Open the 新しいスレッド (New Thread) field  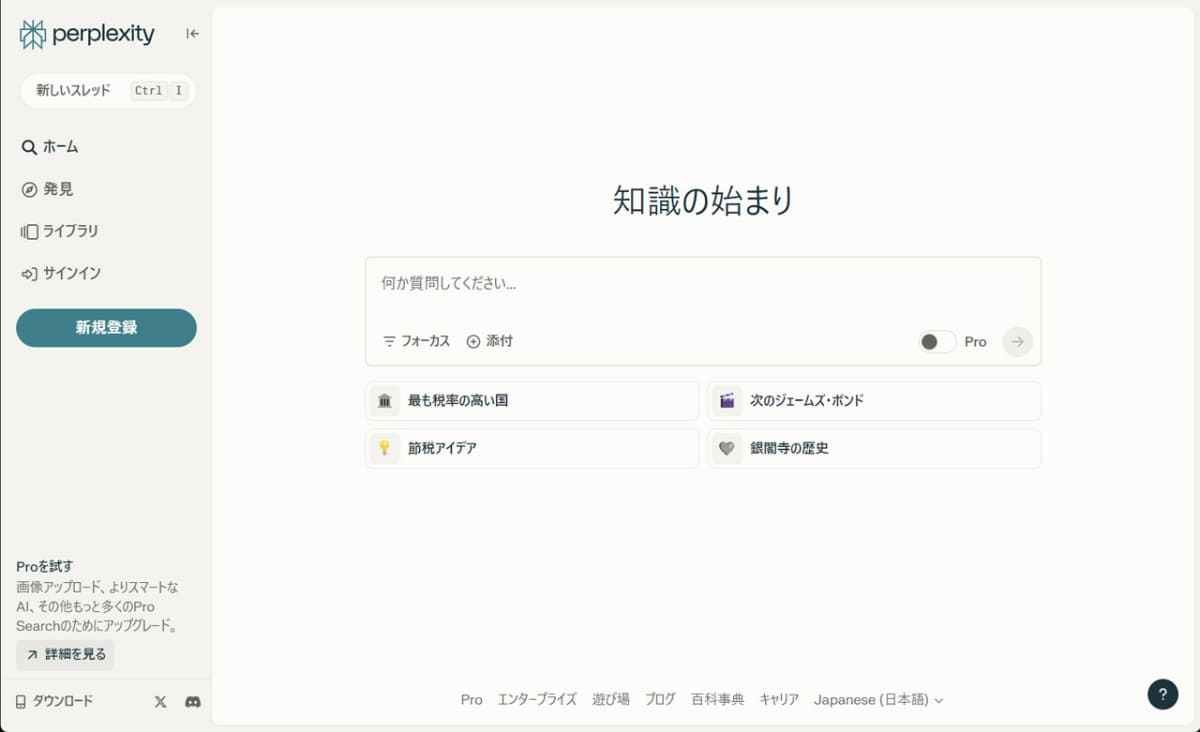107,90
